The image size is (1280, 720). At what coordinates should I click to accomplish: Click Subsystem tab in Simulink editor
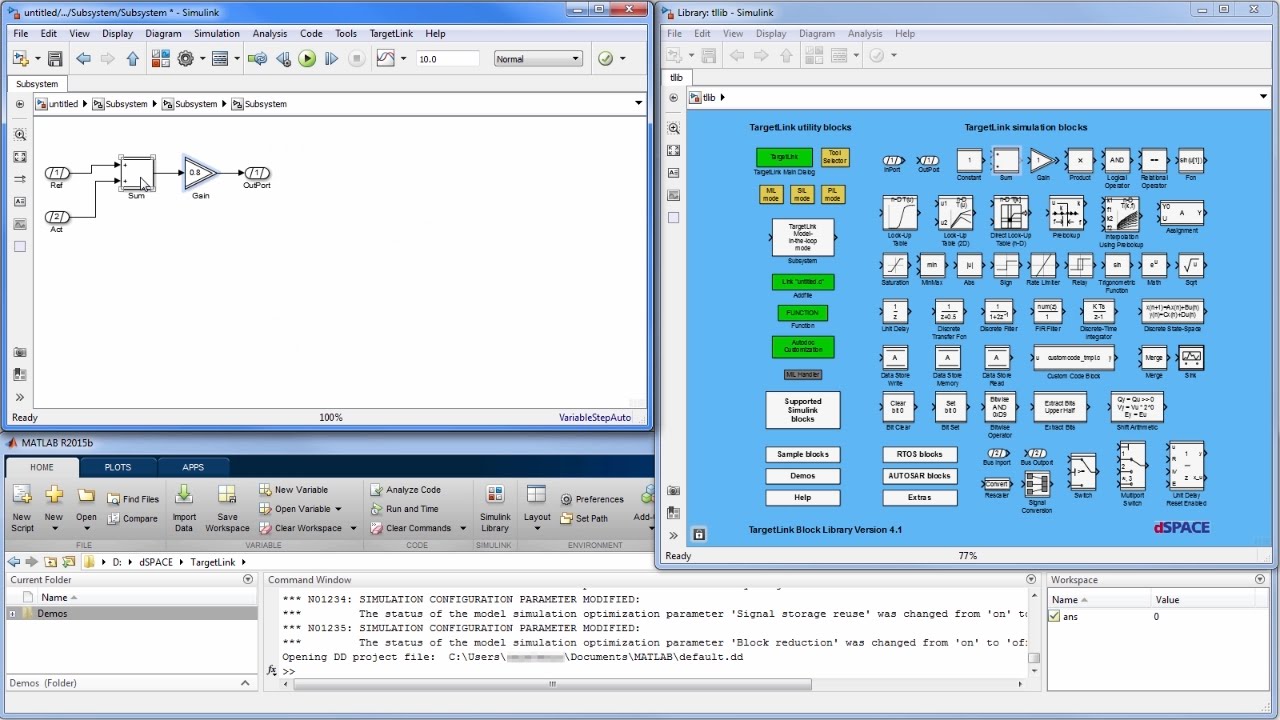[x=37, y=84]
